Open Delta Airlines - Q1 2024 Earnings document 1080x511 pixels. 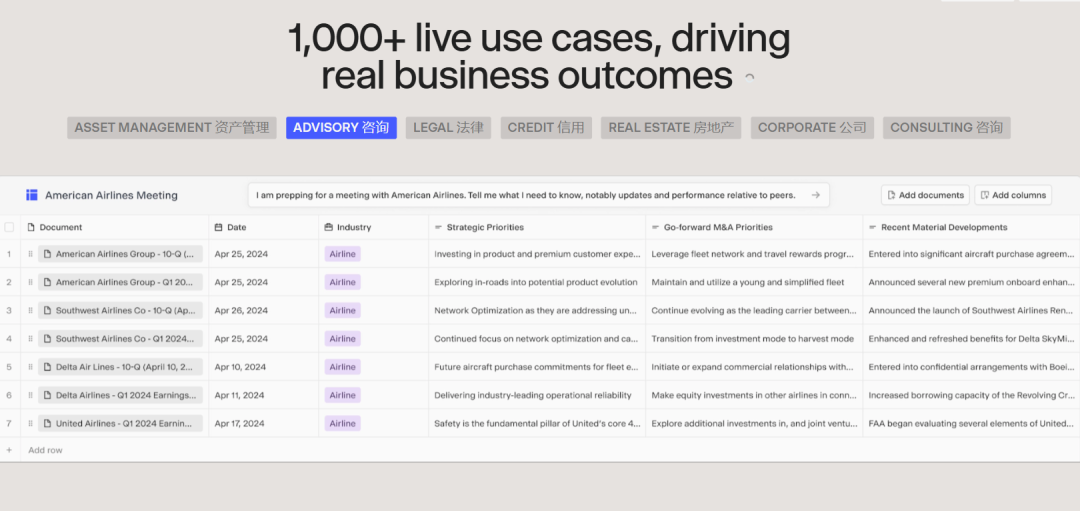[121, 395]
